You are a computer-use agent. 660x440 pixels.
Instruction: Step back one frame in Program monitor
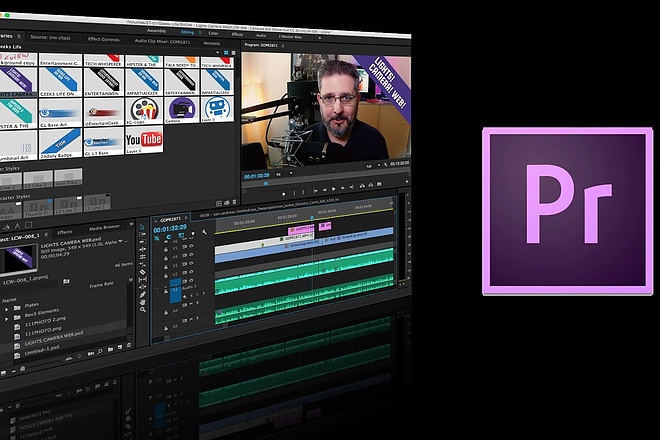[325, 189]
